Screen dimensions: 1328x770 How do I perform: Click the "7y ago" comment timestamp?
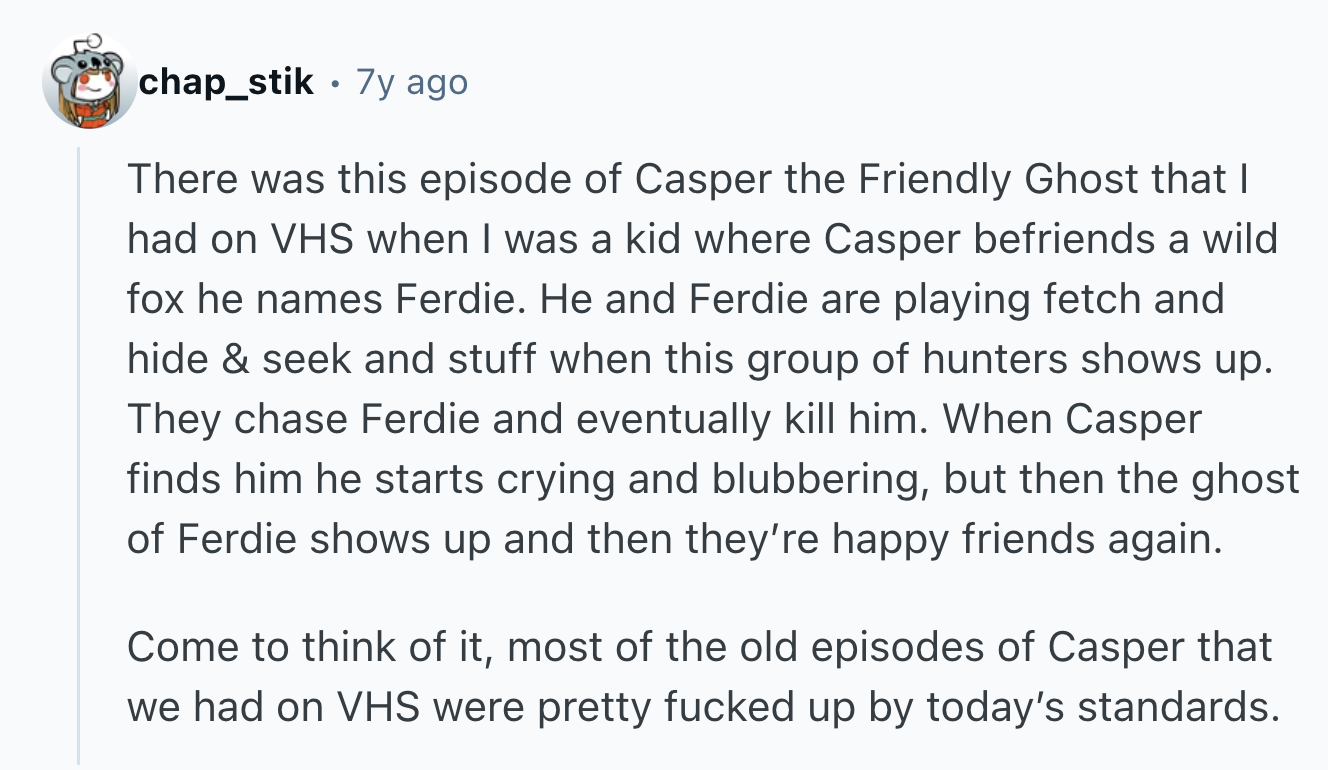pyautogui.click(x=412, y=82)
